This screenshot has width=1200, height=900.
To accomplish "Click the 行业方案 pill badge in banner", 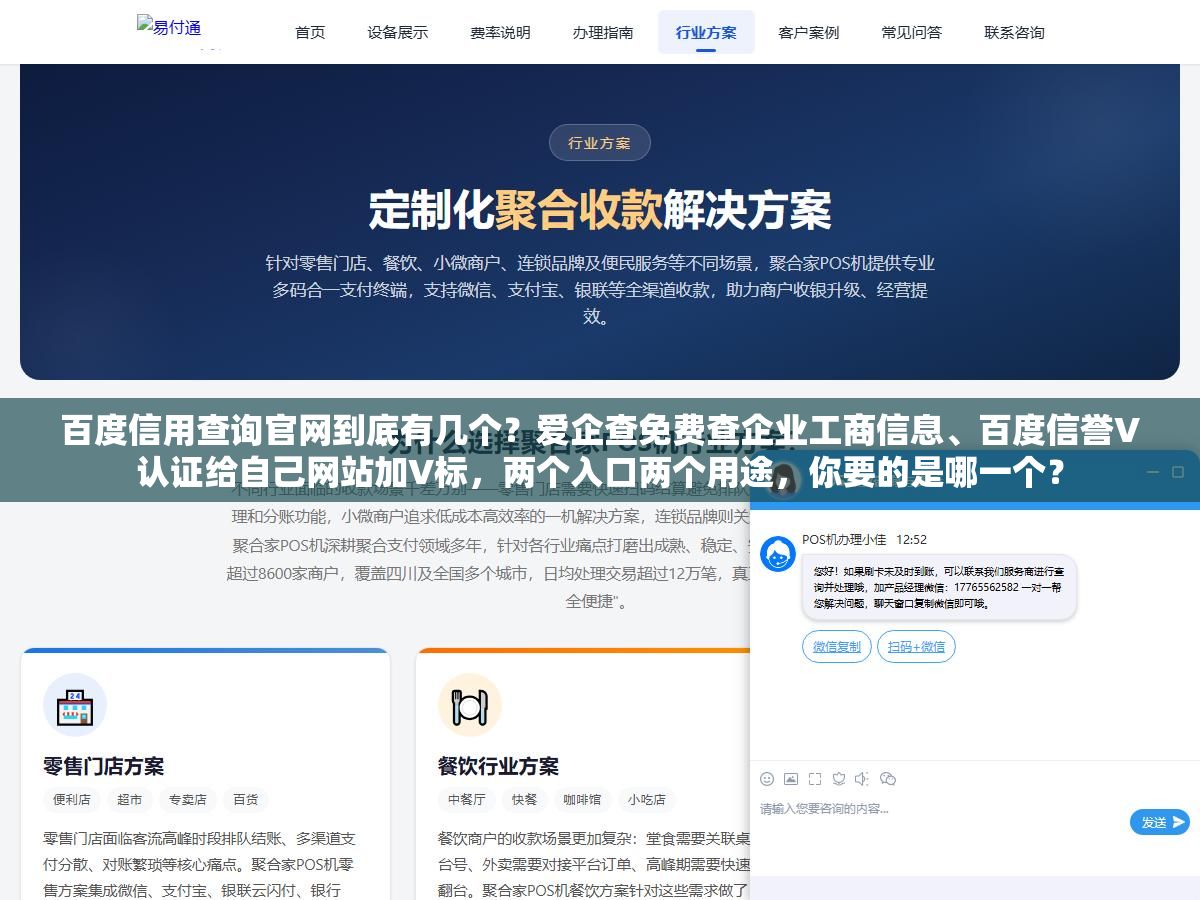I will [x=600, y=143].
